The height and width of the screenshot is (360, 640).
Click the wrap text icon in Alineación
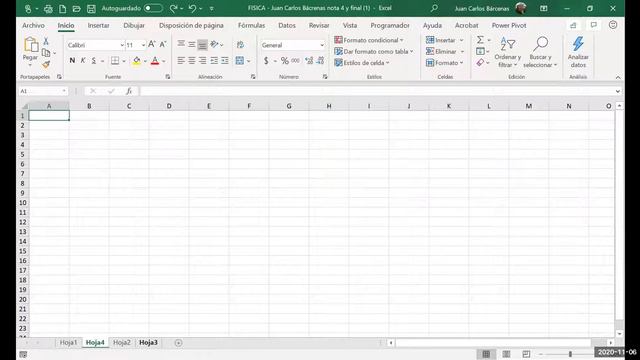(x=240, y=44)
